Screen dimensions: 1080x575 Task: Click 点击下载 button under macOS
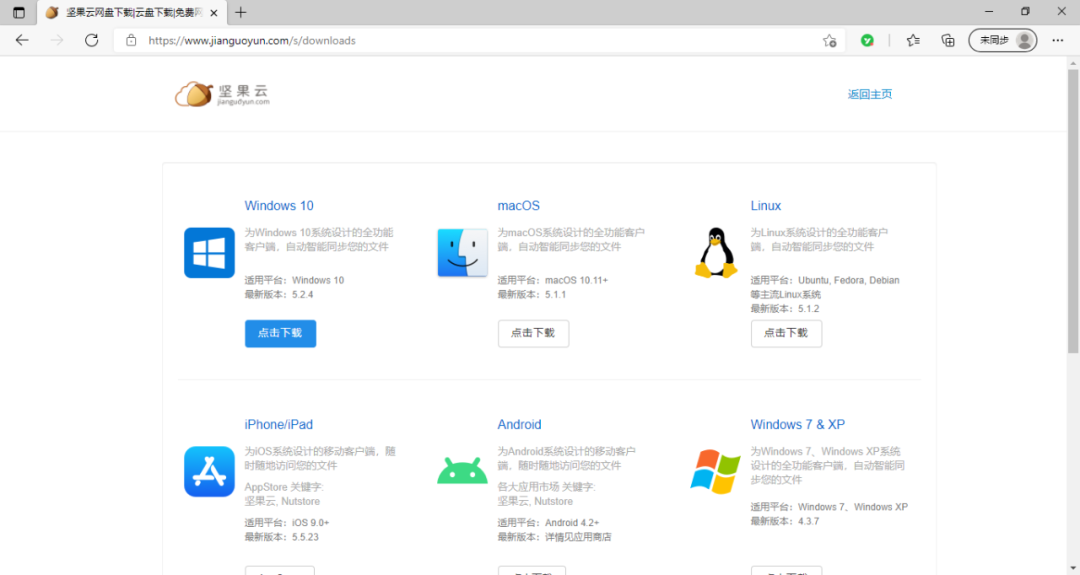(x=533, y=333)
